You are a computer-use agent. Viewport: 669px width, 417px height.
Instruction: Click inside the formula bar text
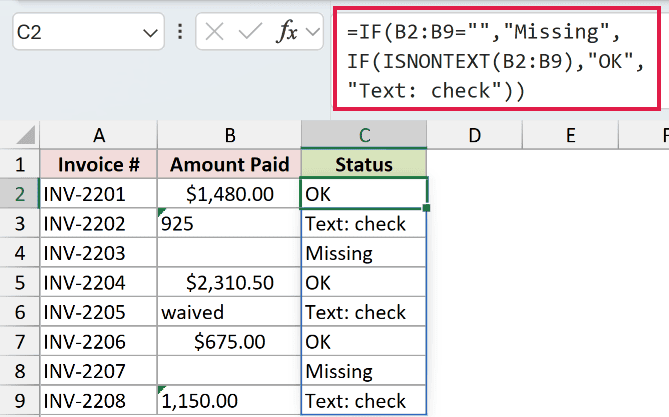[496, 61]
